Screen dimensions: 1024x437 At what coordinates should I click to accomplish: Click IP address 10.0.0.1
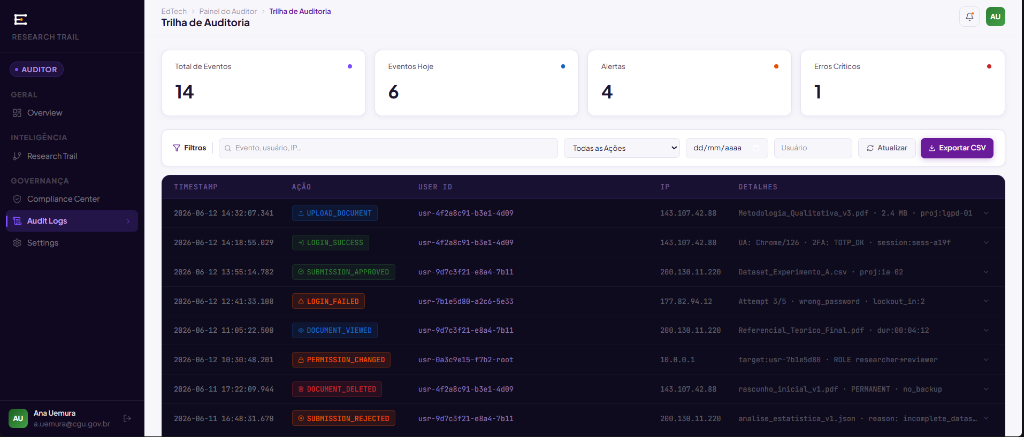[676, 360]
